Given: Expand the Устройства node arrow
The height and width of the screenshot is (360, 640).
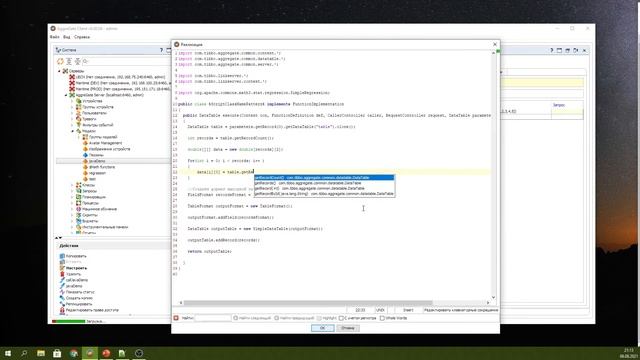Looking at the screenshot, I should point(72,101).
